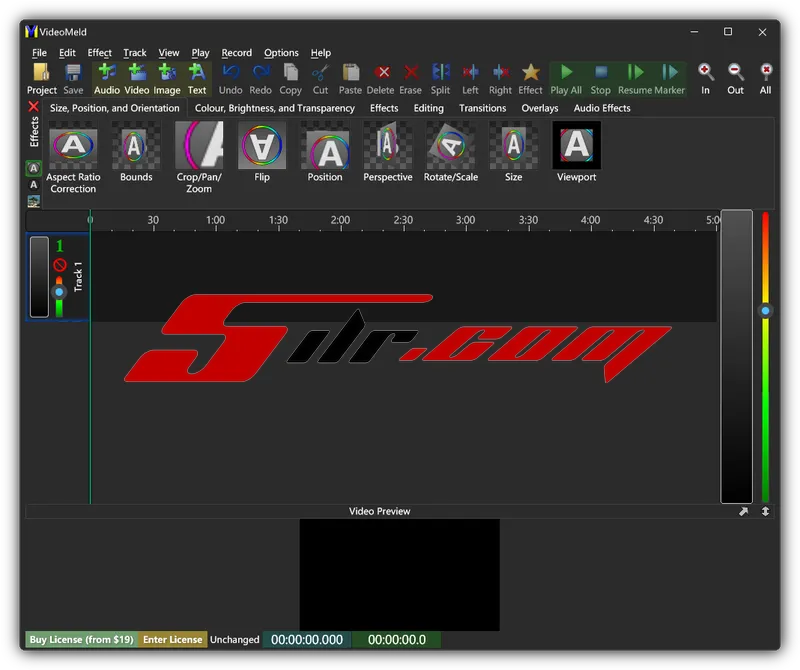Zoom Out on the timeline

(x=735, y=79)
